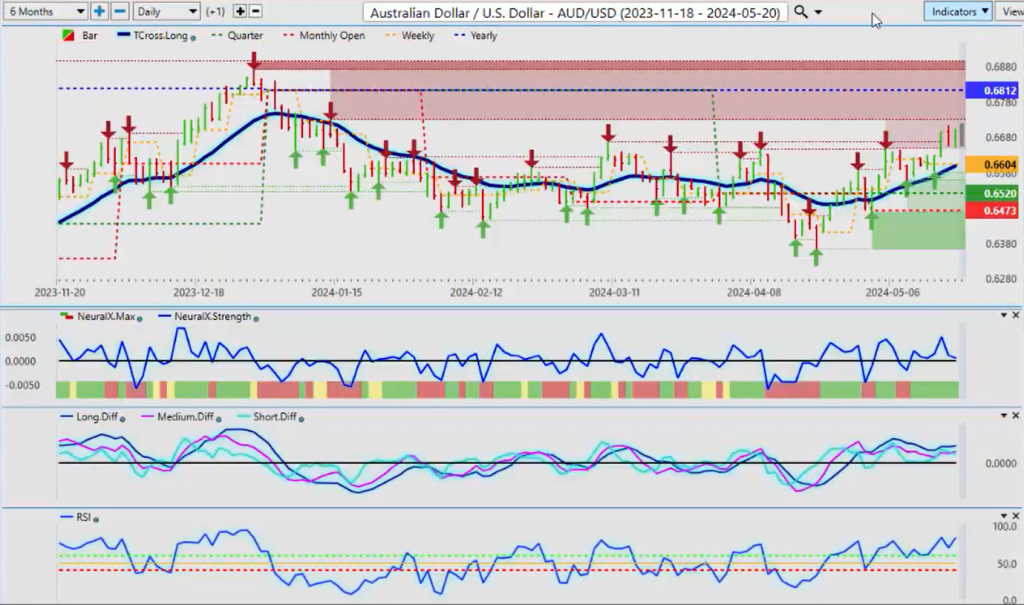Open the Indicators menu
1024x605 pixels.
(957, 11)
